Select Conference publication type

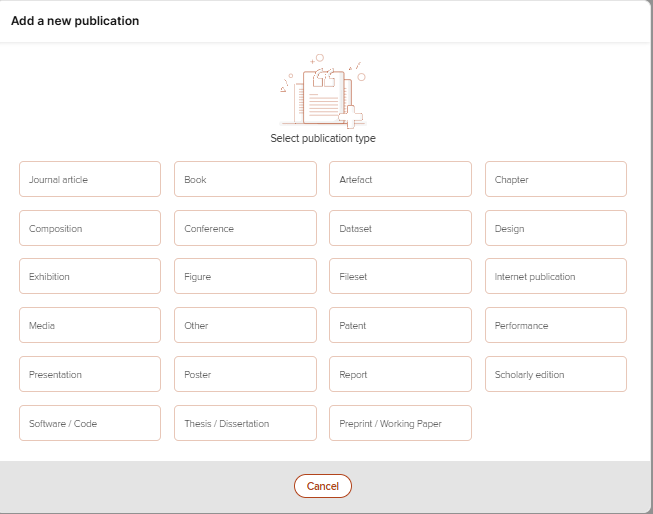(245, 228)
